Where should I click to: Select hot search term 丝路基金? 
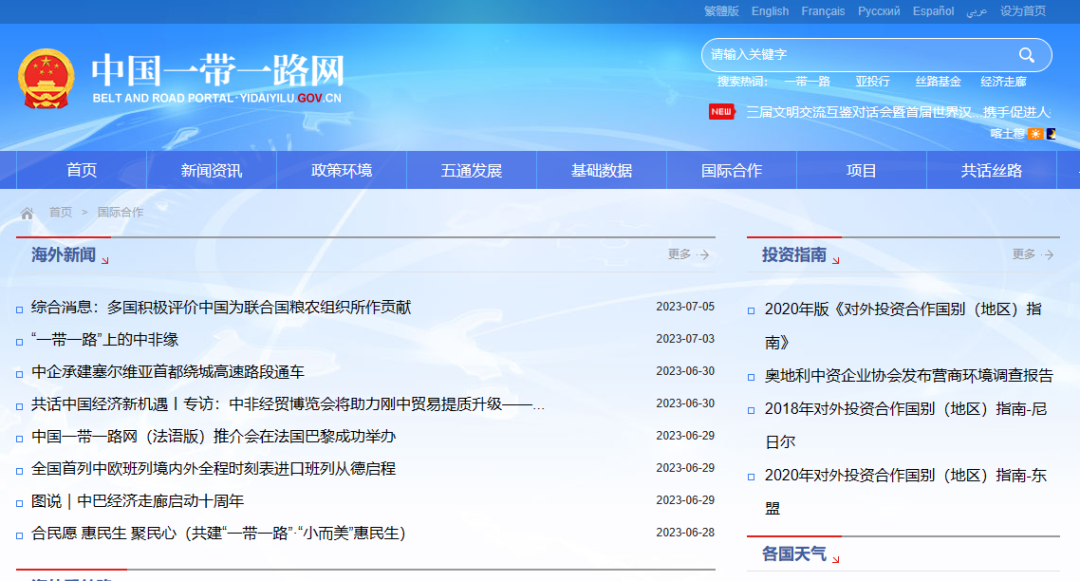coord(937,82)
